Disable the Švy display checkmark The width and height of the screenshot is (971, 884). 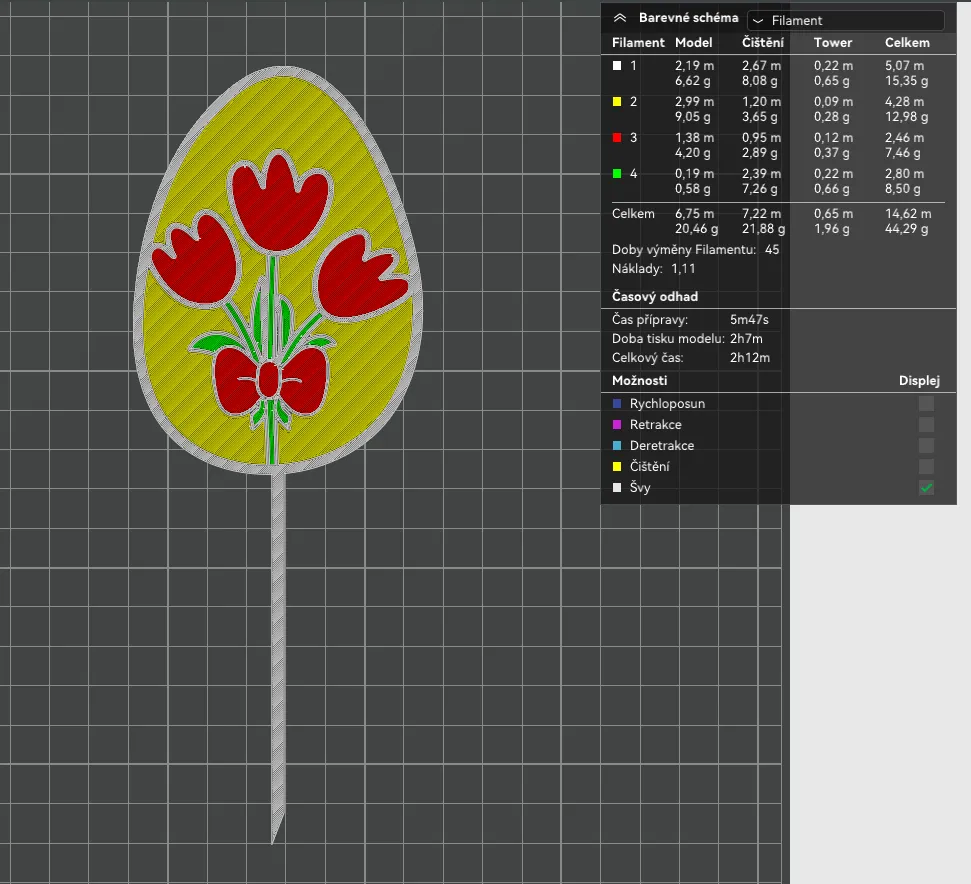coord(926,487)
